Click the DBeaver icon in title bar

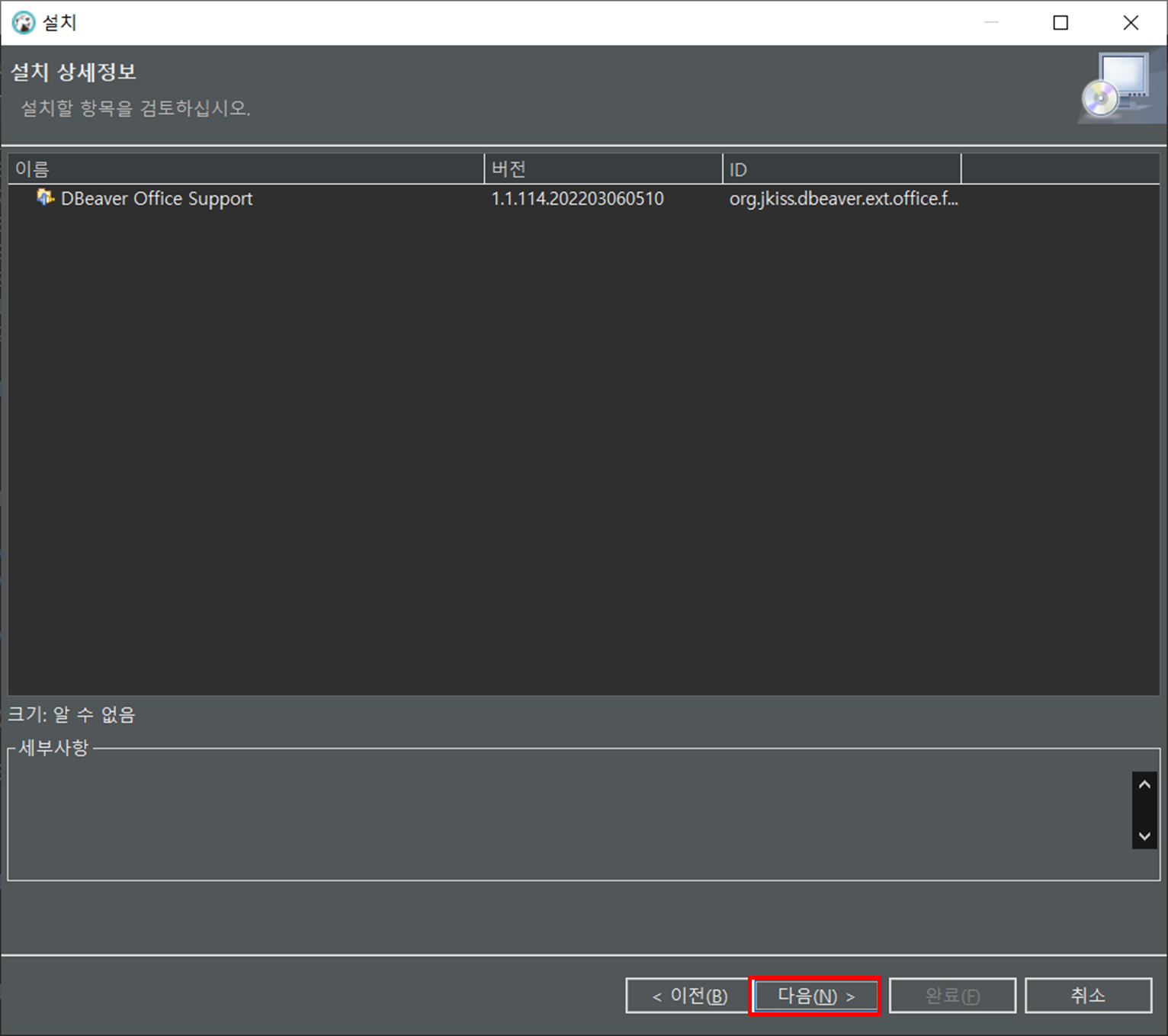[x=24, y=23]
